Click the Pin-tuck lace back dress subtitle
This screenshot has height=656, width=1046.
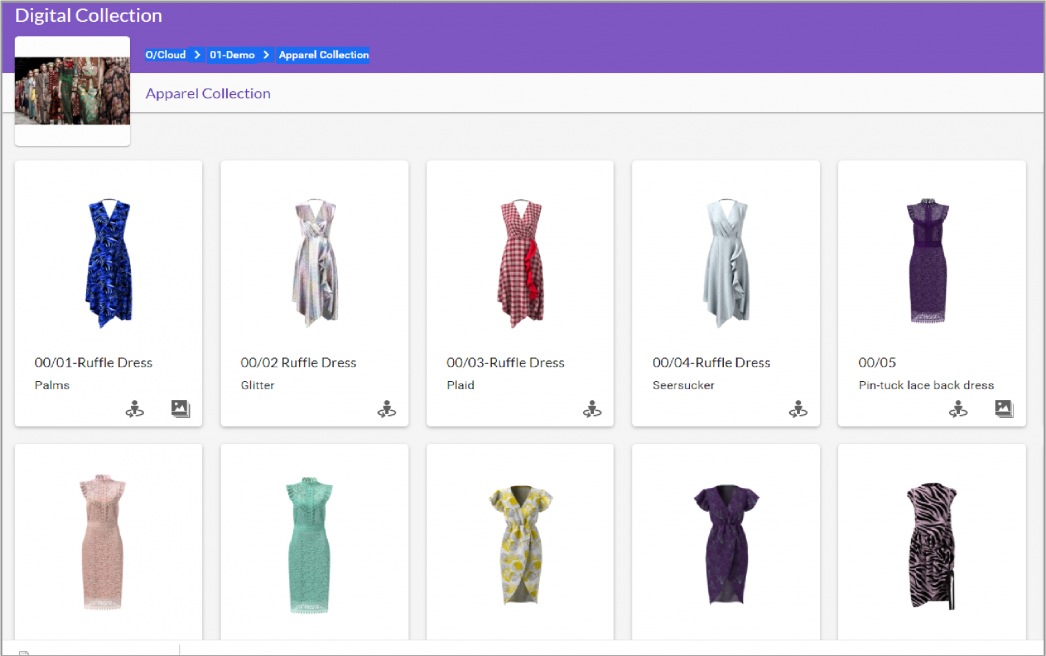click(926, 385)
